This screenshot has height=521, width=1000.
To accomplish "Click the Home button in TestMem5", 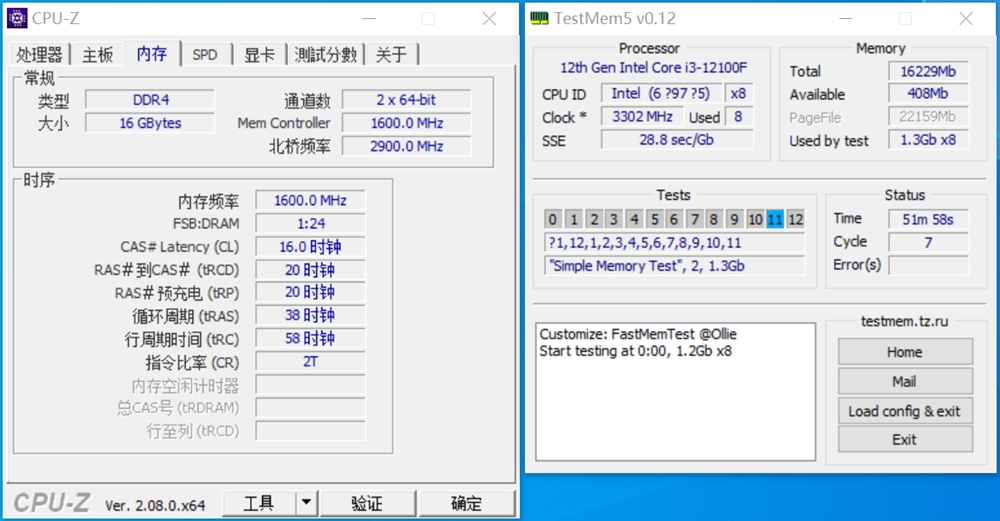I will click(x=905, y=352).
